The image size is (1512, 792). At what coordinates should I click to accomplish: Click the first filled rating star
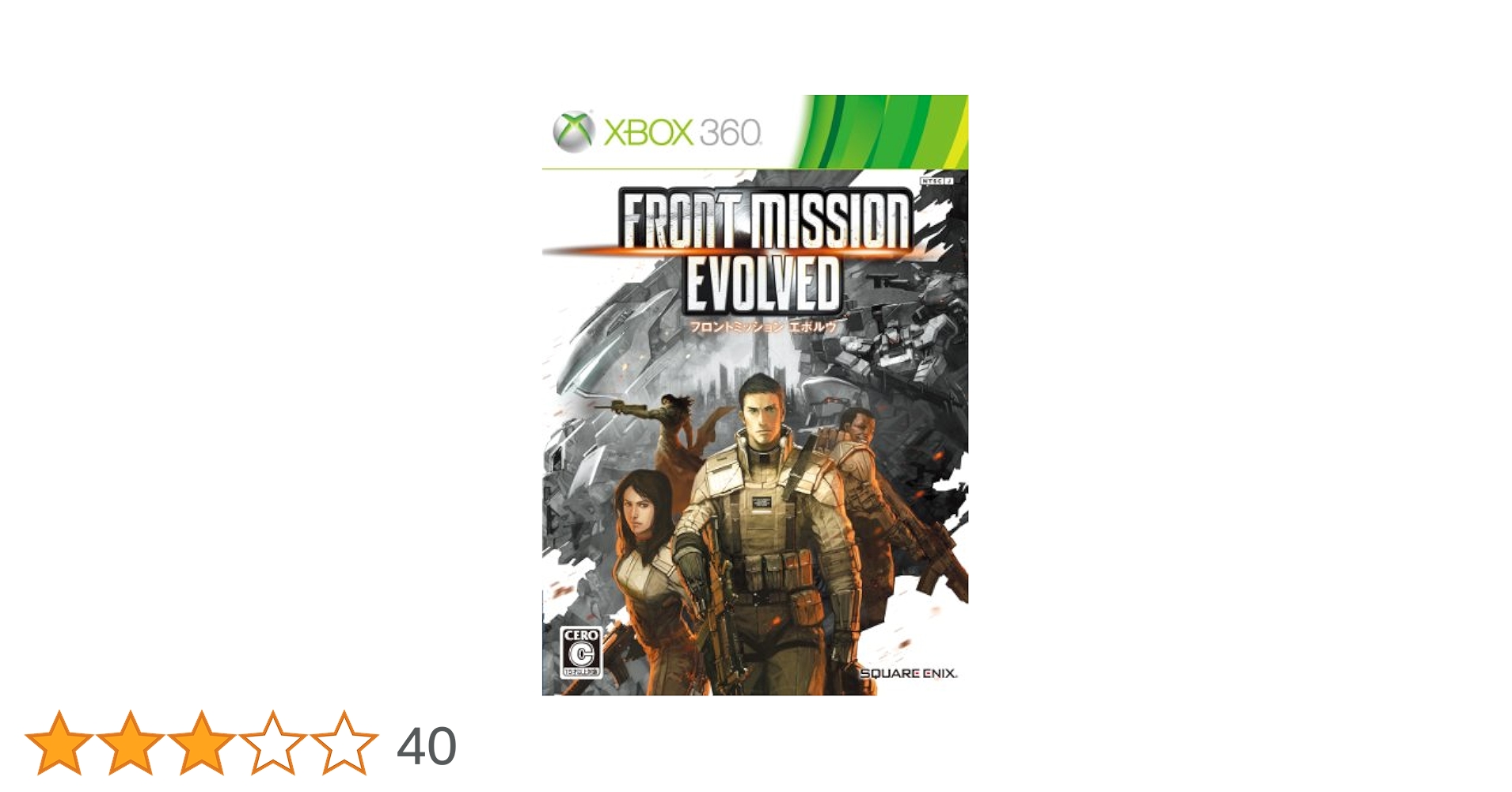[x=59, y=743]
